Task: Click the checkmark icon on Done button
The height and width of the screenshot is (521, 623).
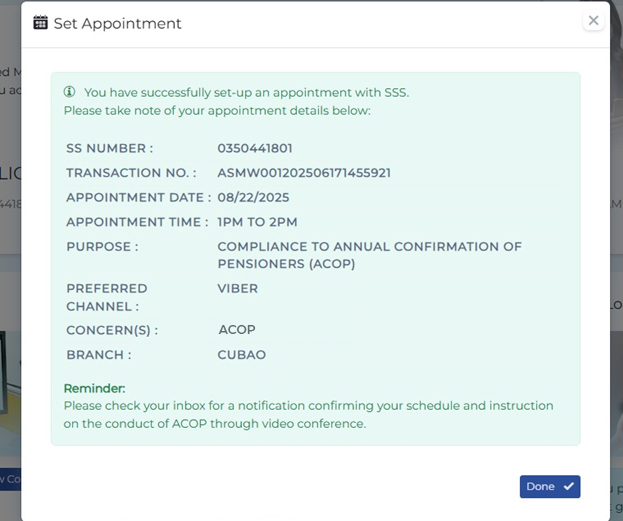Action: pyautogui.click(x=569, y=486)
